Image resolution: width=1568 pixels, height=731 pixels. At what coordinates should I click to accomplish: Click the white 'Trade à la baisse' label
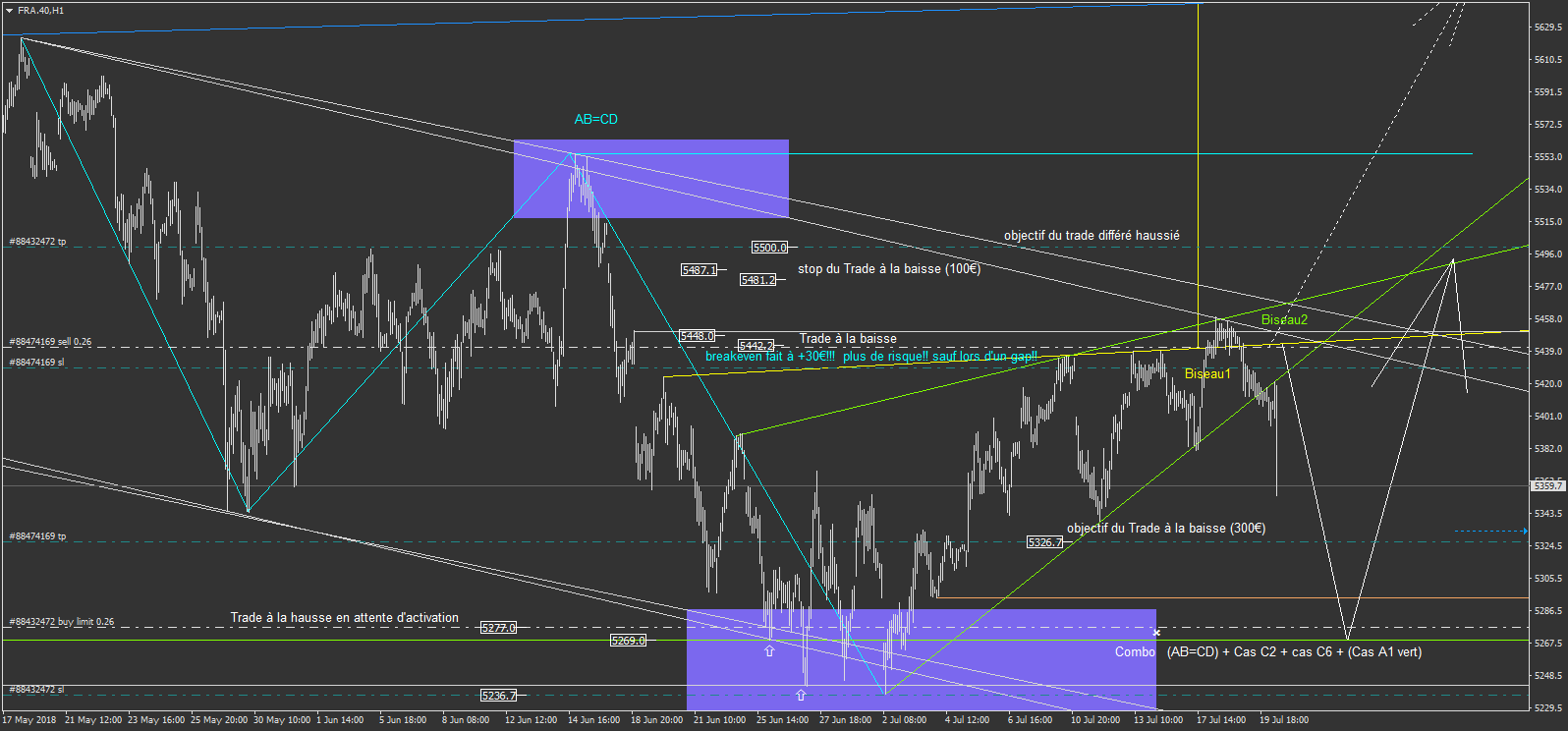pos(848,339)
